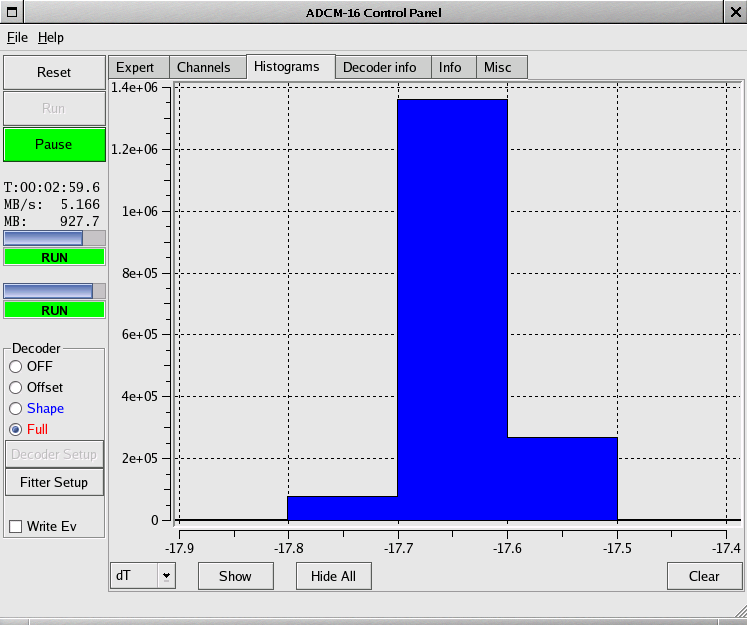
Task: Open the File menu
Action: 17,38
